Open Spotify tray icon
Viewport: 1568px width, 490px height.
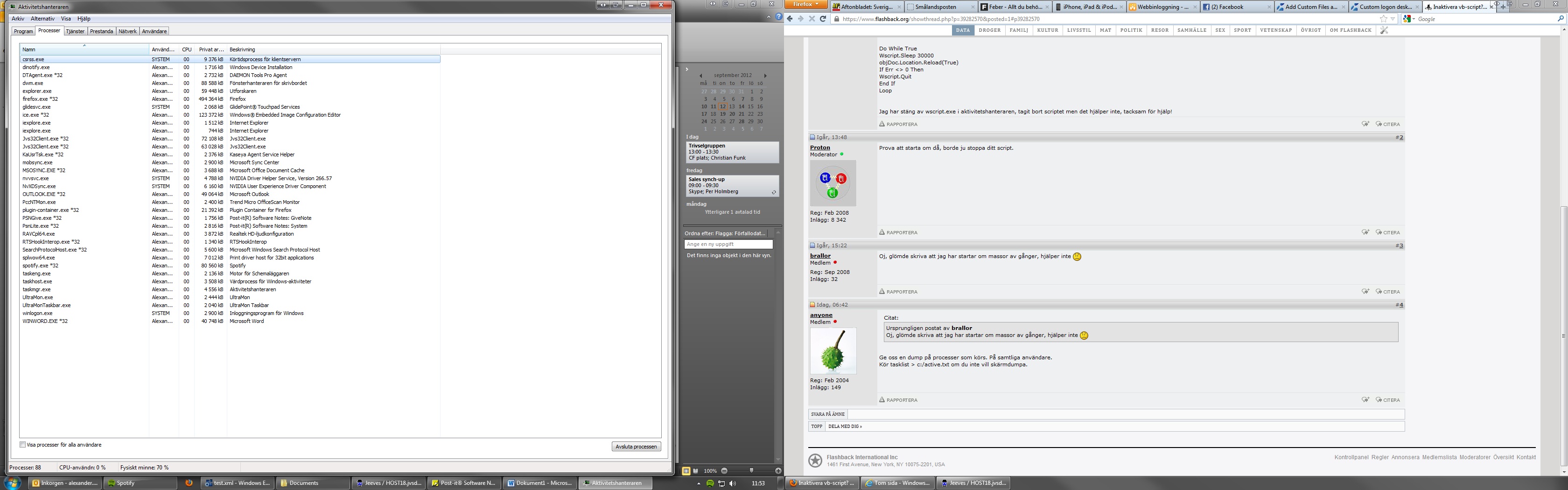tap(710, 483)
